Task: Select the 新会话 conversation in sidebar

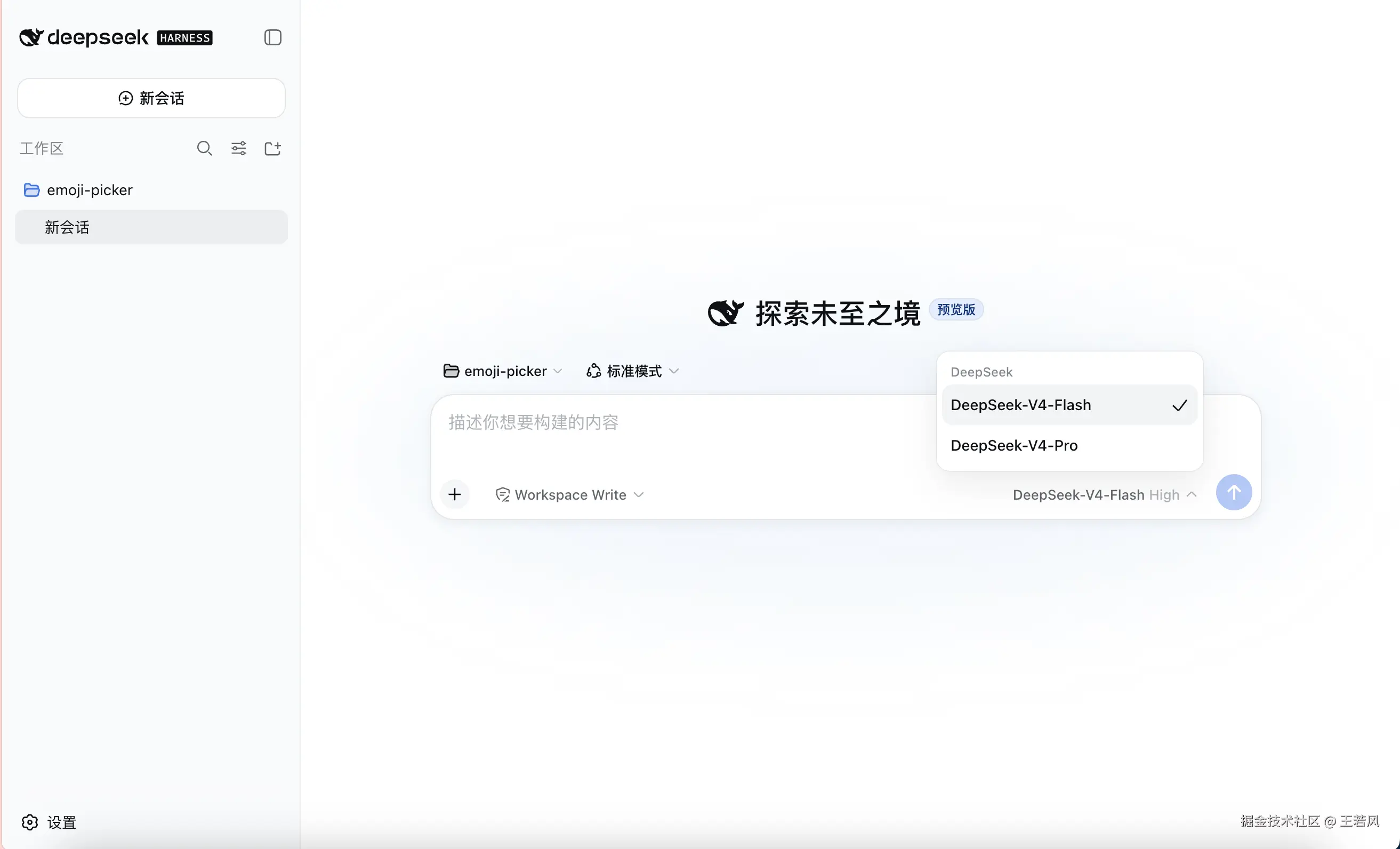Action: (151, 227)
